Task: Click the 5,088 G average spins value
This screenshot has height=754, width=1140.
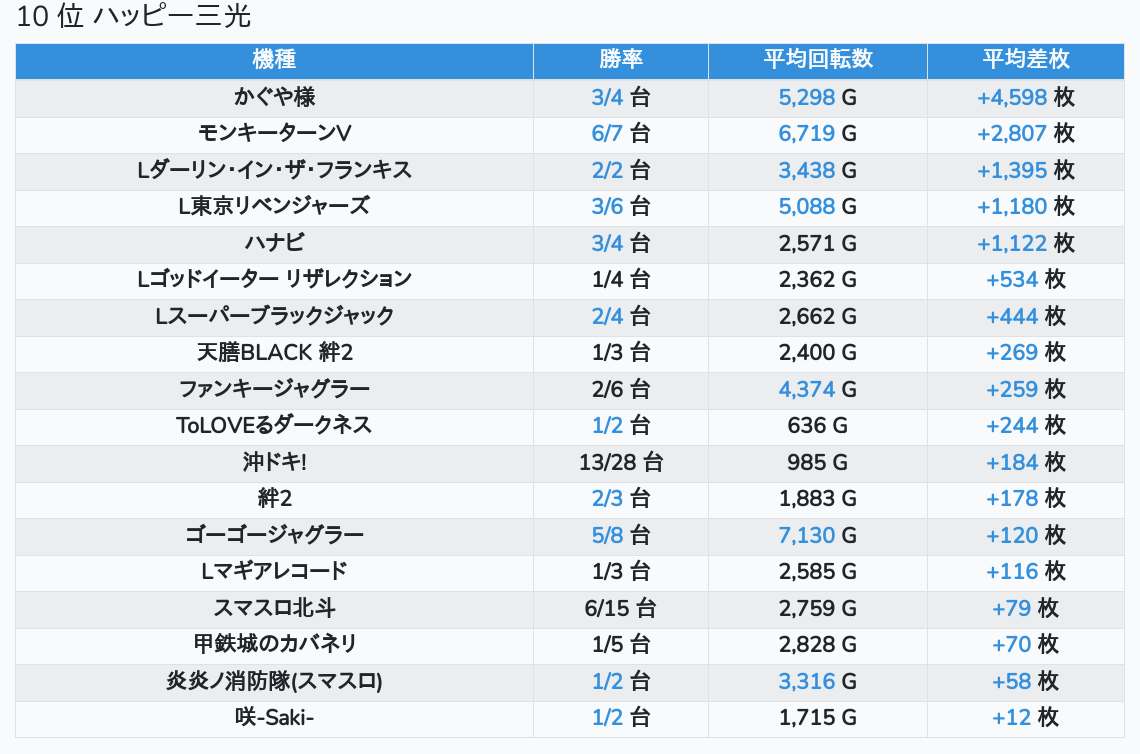Action: 817,206
